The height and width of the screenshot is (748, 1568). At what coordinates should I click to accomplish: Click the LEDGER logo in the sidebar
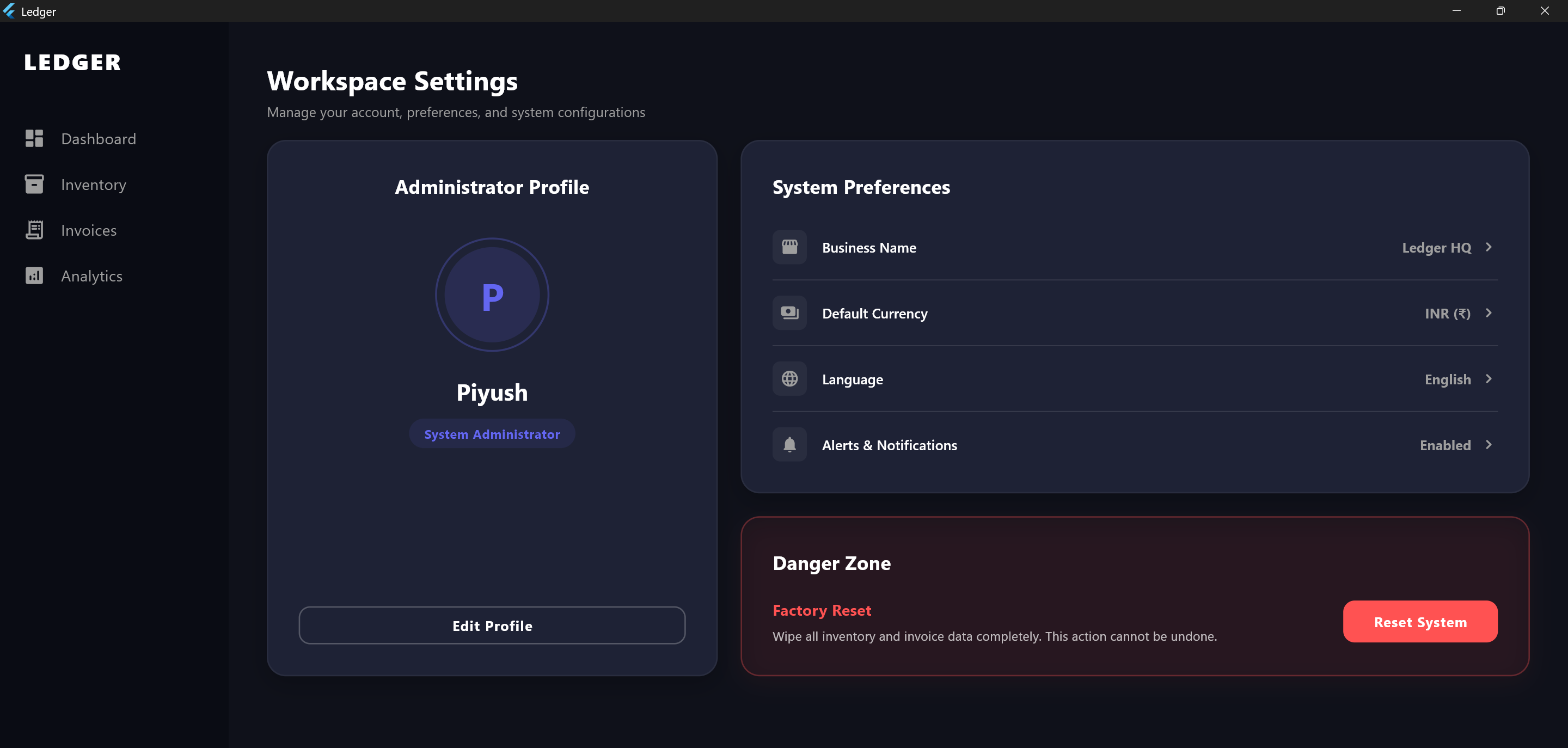coord(72,62)
